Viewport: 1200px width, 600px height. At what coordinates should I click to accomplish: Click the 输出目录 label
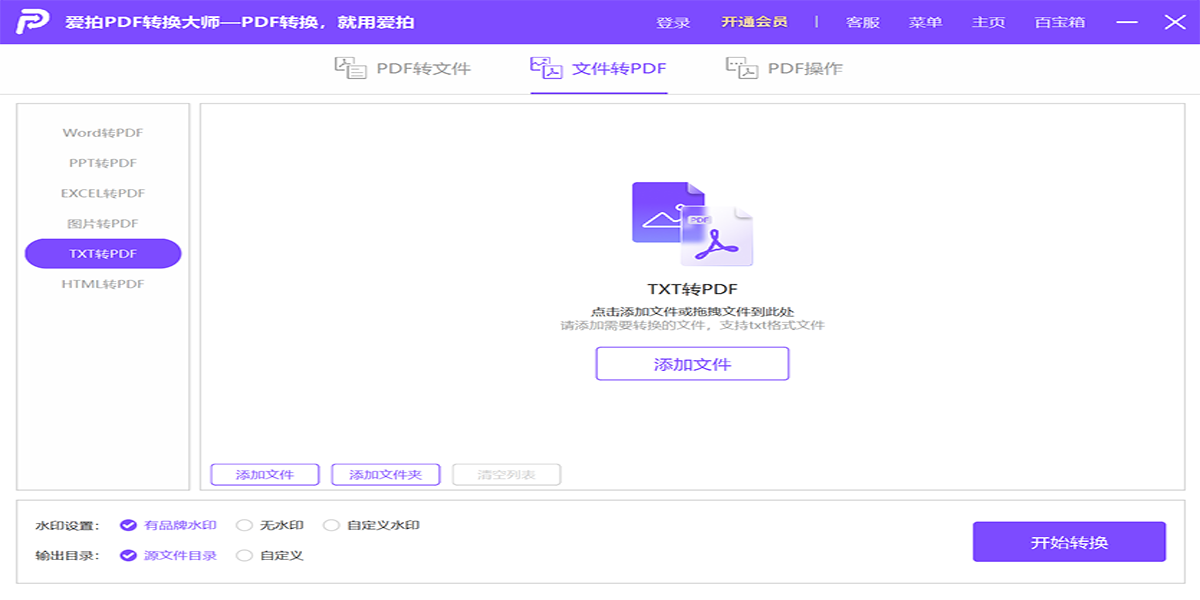tap(68, 555)
